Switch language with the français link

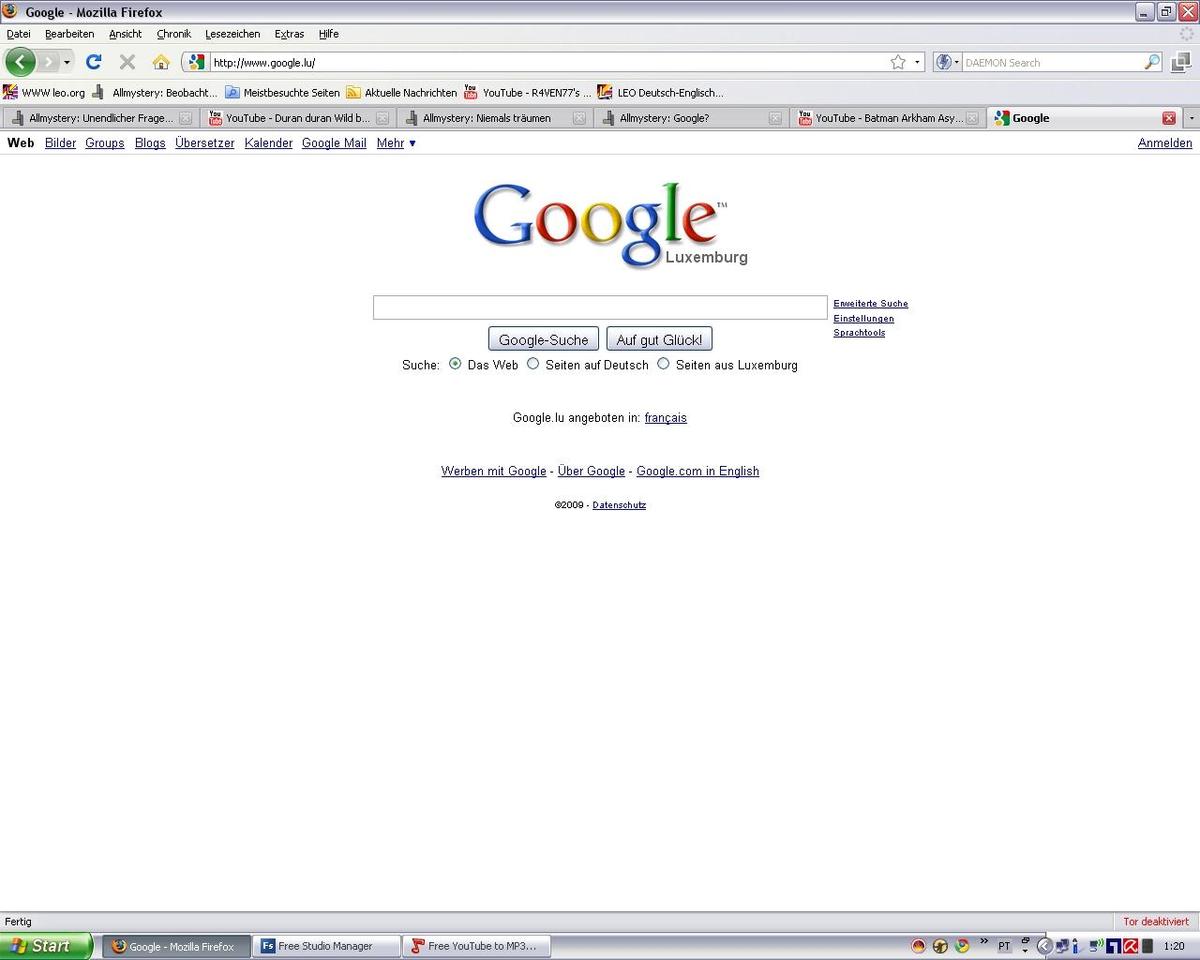pyautogui.click(x=666, y=418)
